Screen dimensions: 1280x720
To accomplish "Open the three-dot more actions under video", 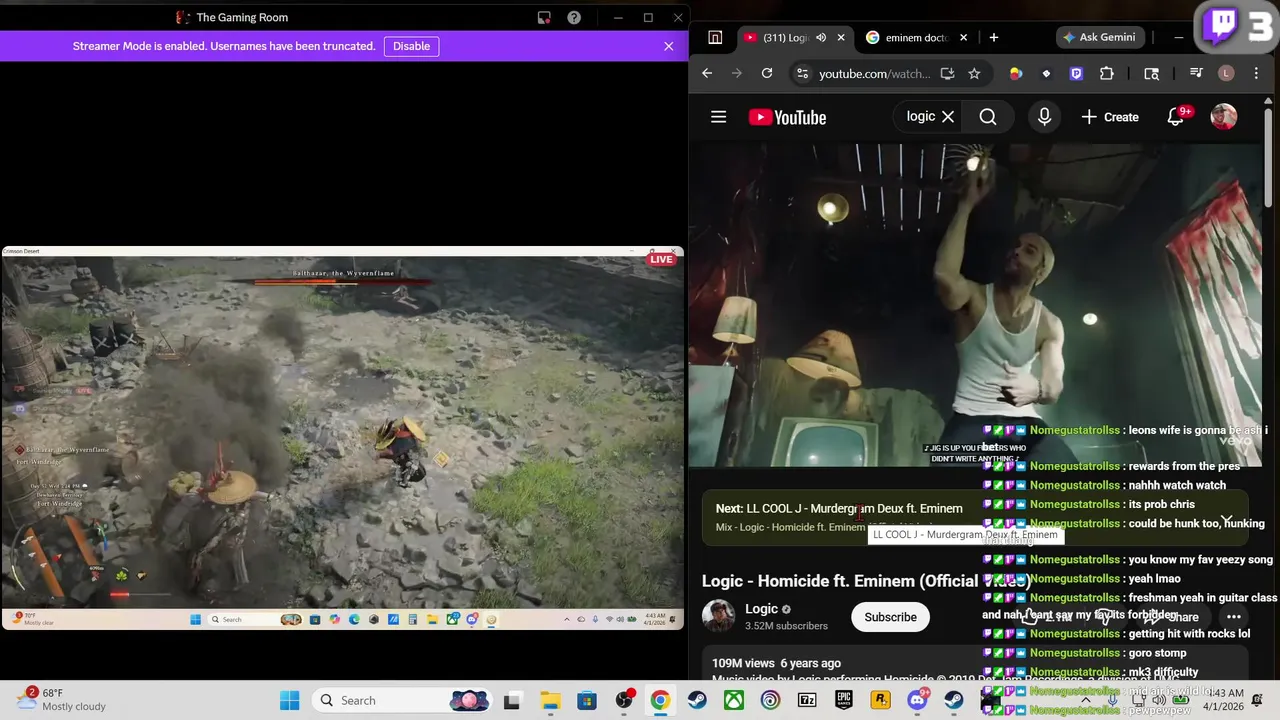I will pyautogui.click(x=1234, y=617).
